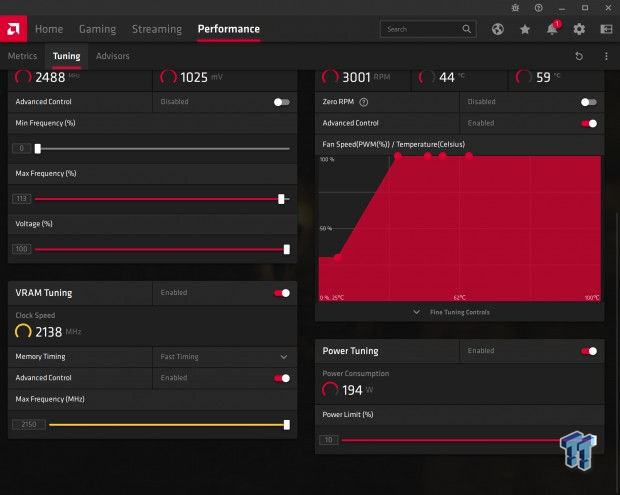Click the Search input field
Viewport: 620px width, 495px height.
coord(426,29)
